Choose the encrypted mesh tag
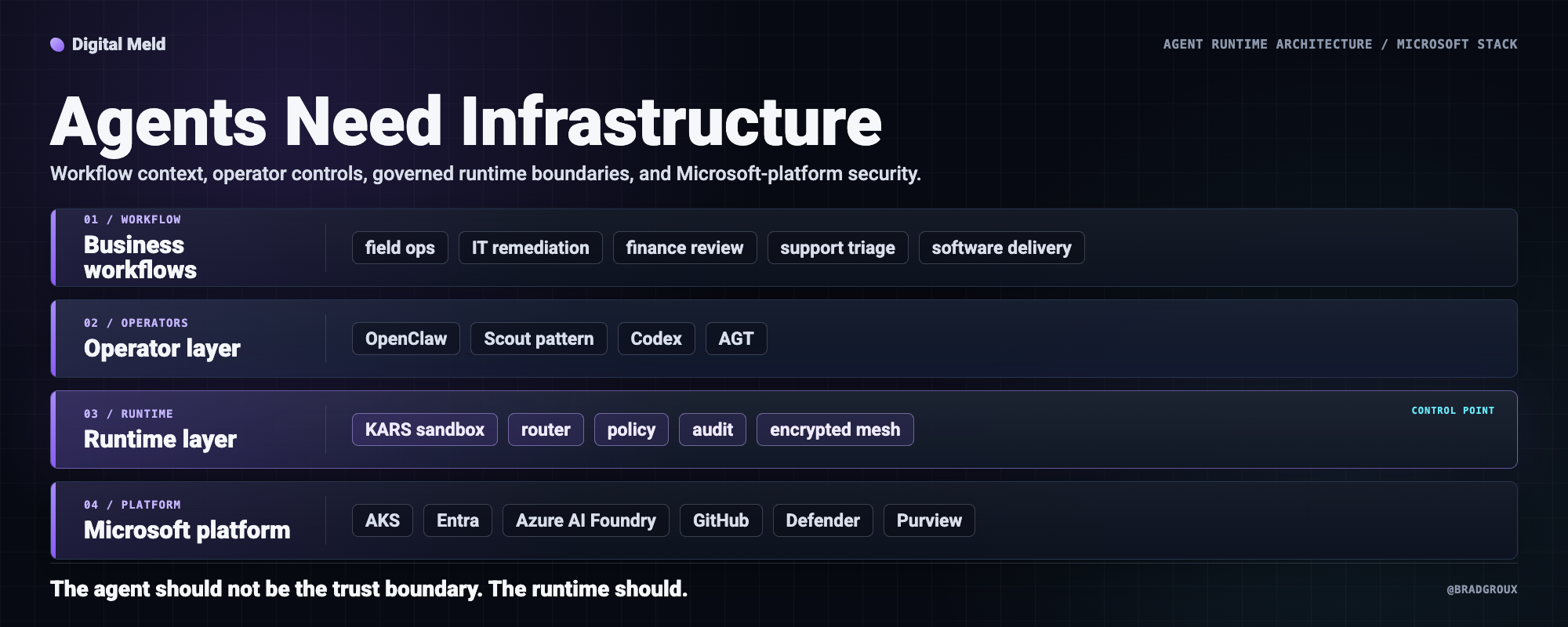The image size is (1568, 627). [835, 429]
